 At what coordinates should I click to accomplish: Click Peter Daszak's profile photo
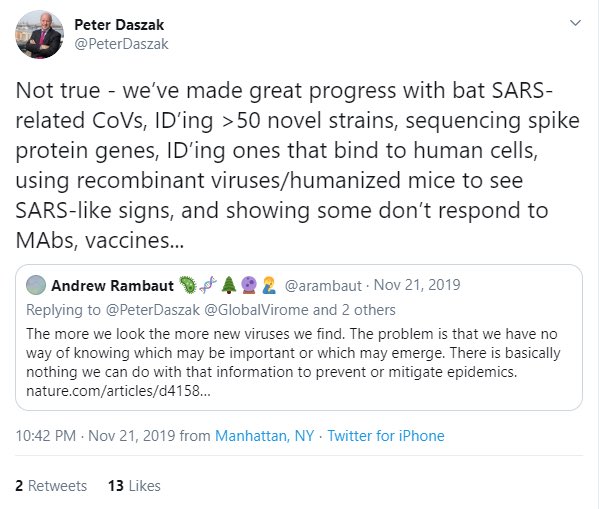click(x=39, y=34)
